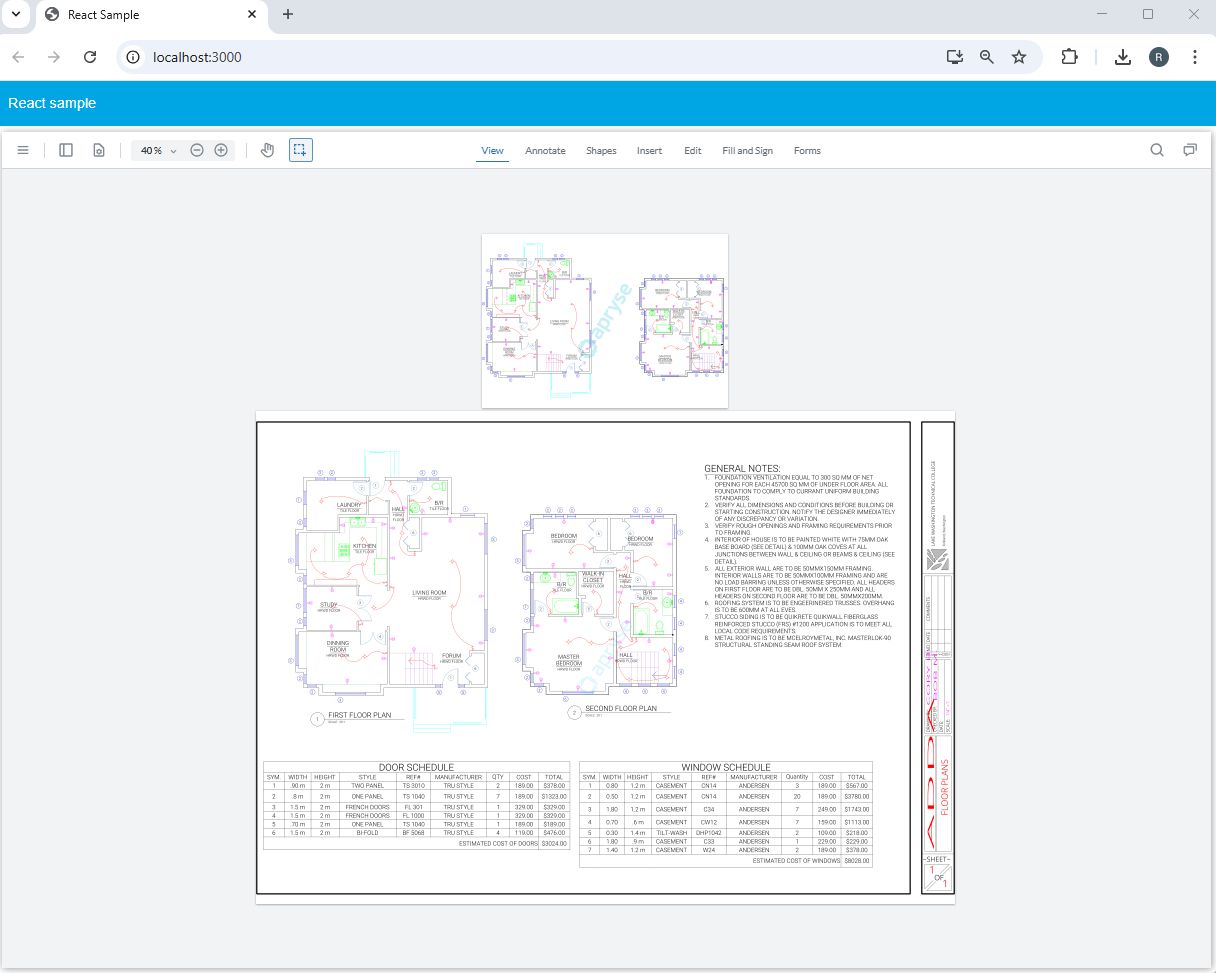This screenshot has height=973, width=1216.
Task: Switch to the Forms ribbon tab
Action: click(x=807, y=151)
